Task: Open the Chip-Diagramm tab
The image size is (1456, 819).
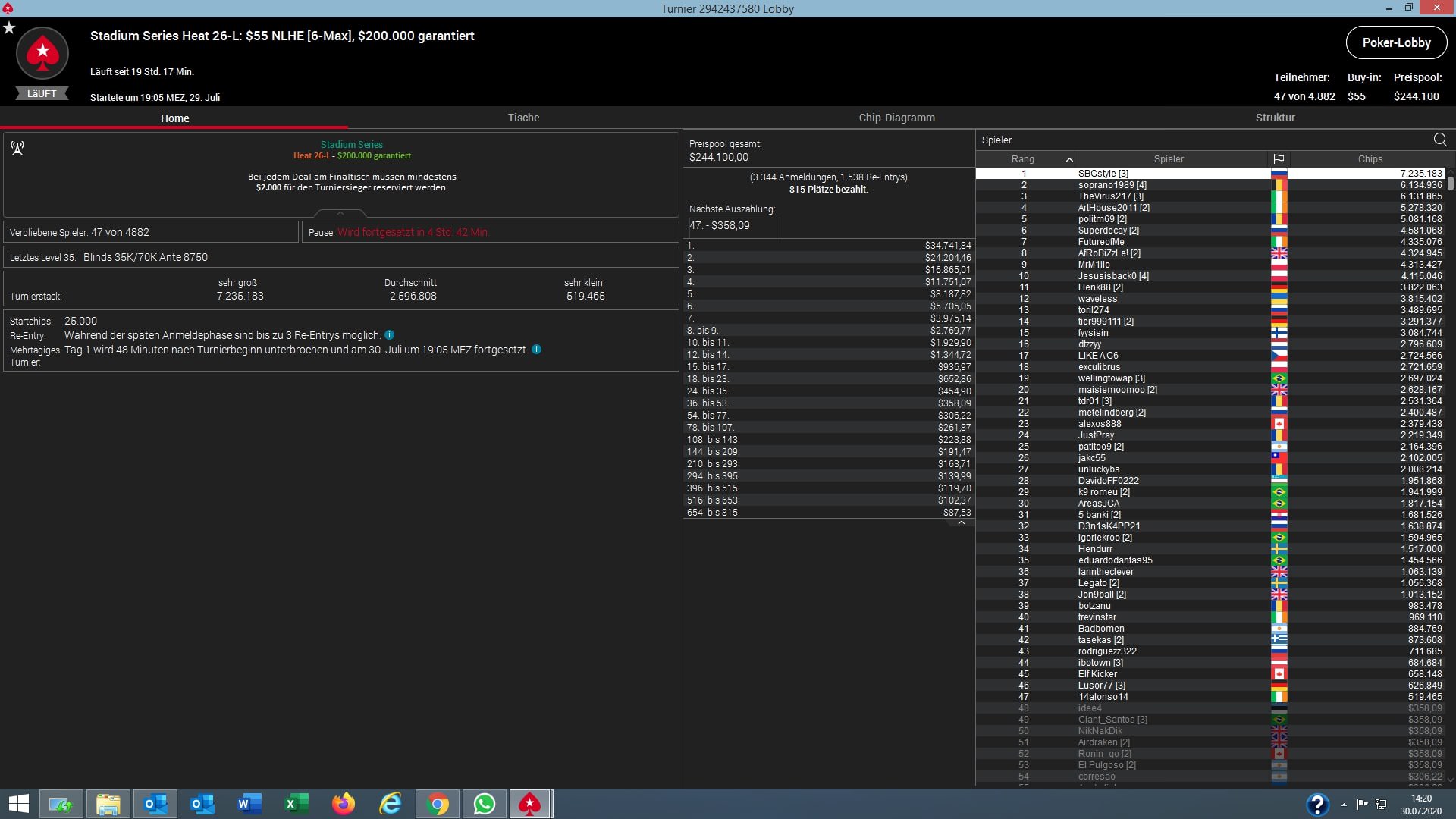Action: coord(896,118)
